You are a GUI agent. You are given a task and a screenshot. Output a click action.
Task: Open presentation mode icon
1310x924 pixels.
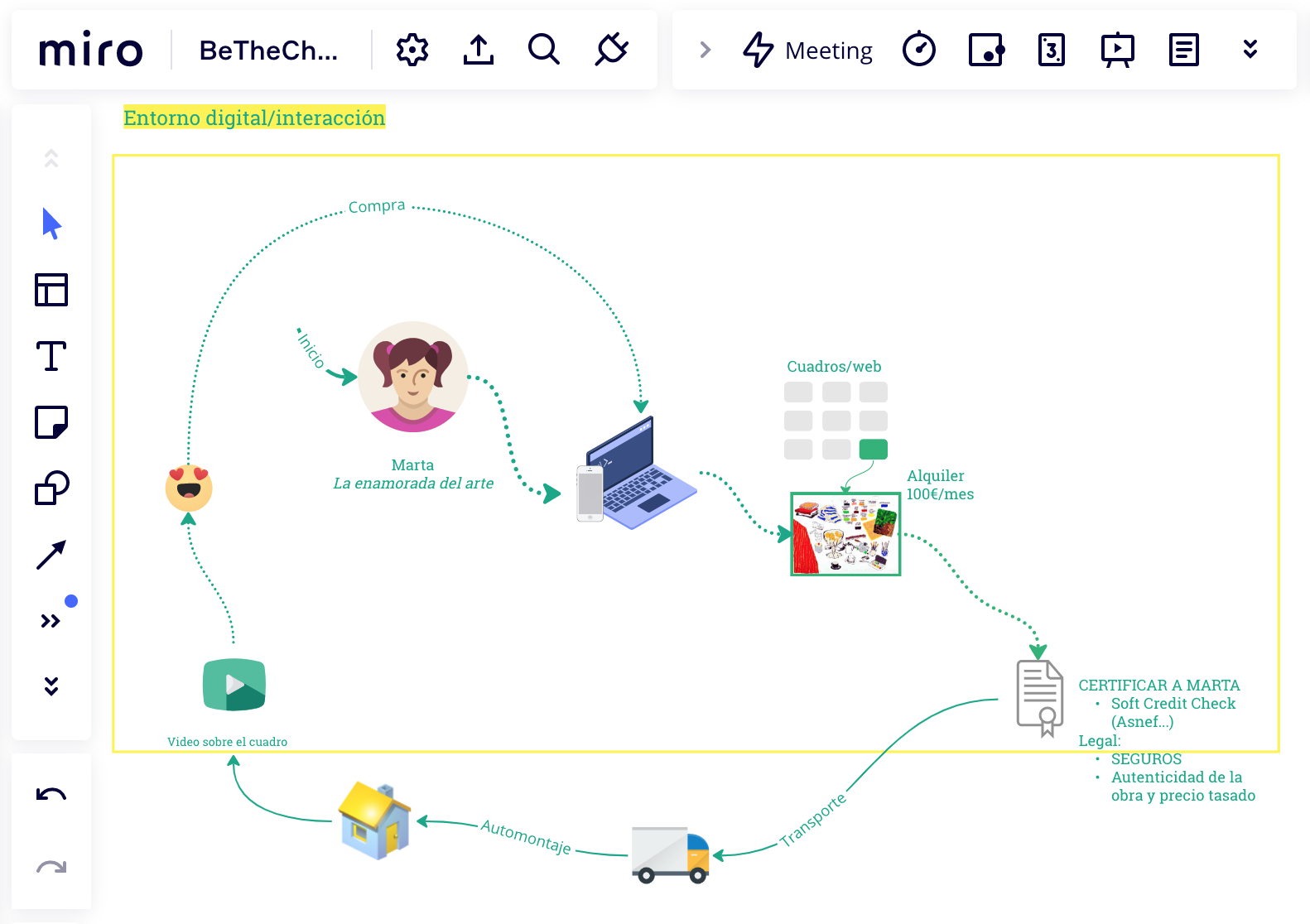[1117, 50]
